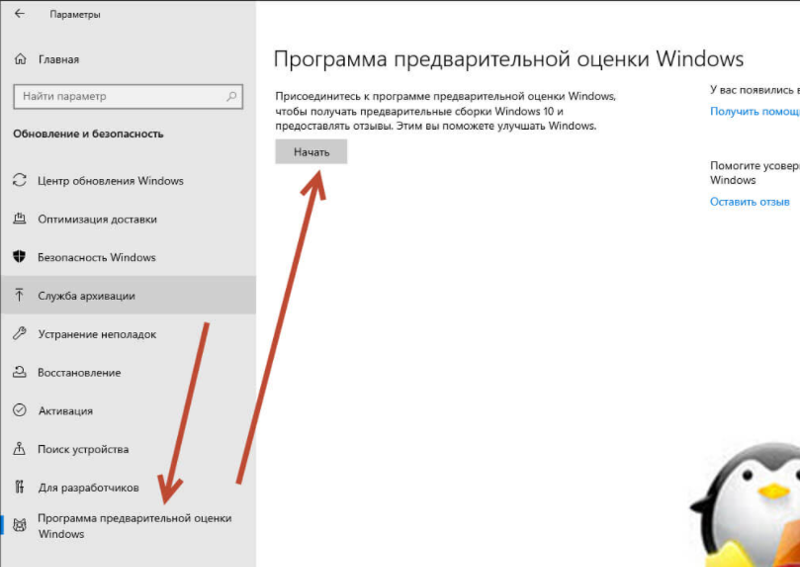
Task: Open Оптимизация доставки section
Action: click(128, 219)
